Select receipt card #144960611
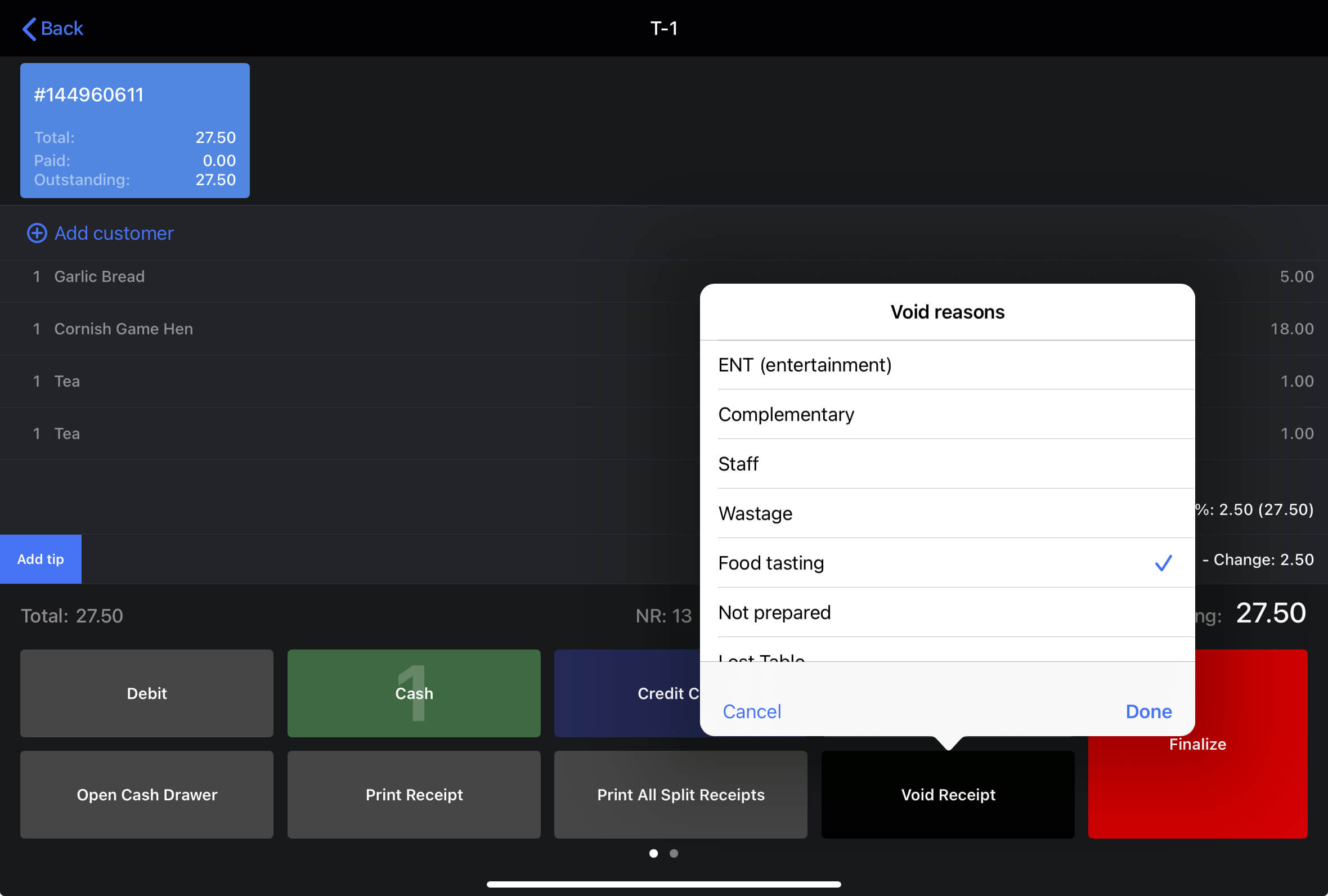The width and height of the screenshot is (1328, 896). pyautogui.click(x=135, y=131)
